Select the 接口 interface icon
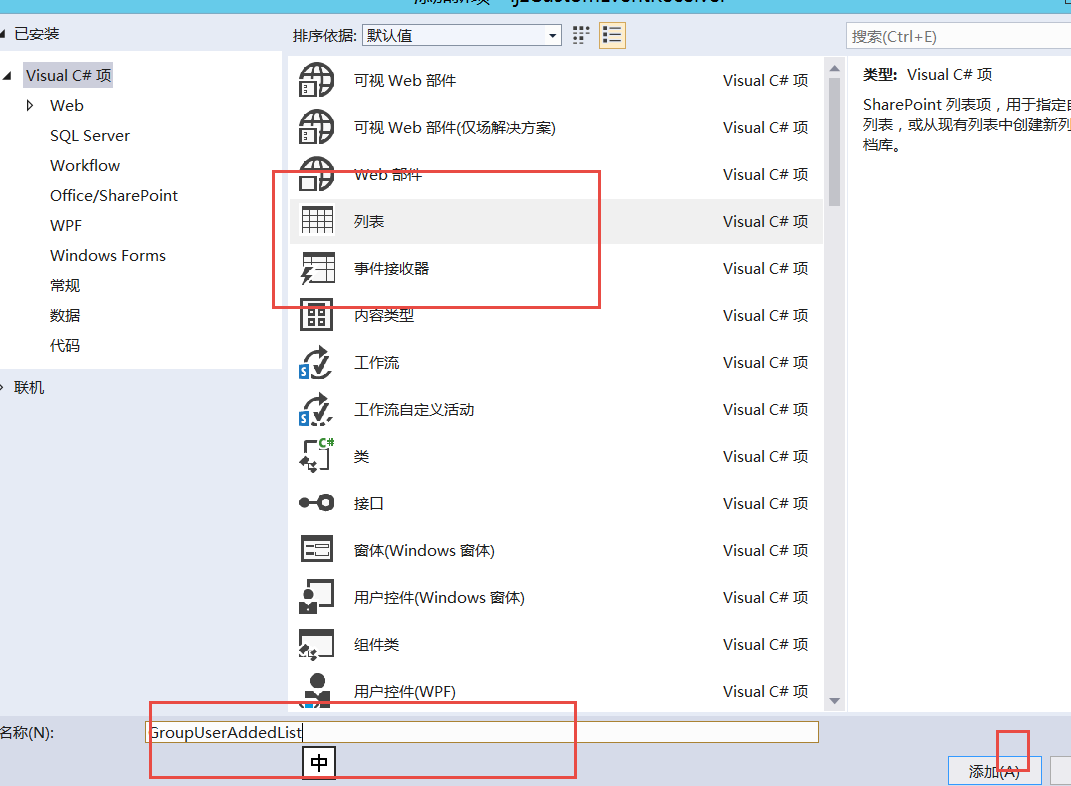This screenshot has width=1071, height=786. point(316,503)
